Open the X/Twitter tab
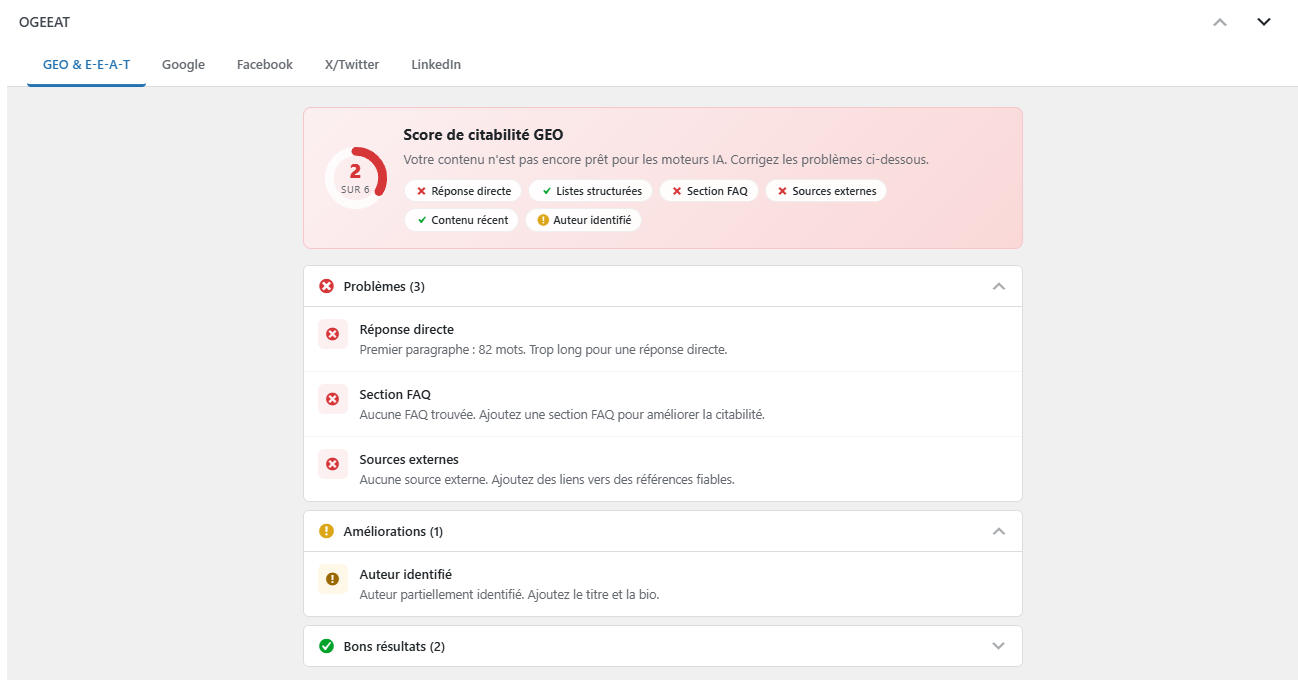1298x680 pixels. pyautogui.click(x=351, y=64)
